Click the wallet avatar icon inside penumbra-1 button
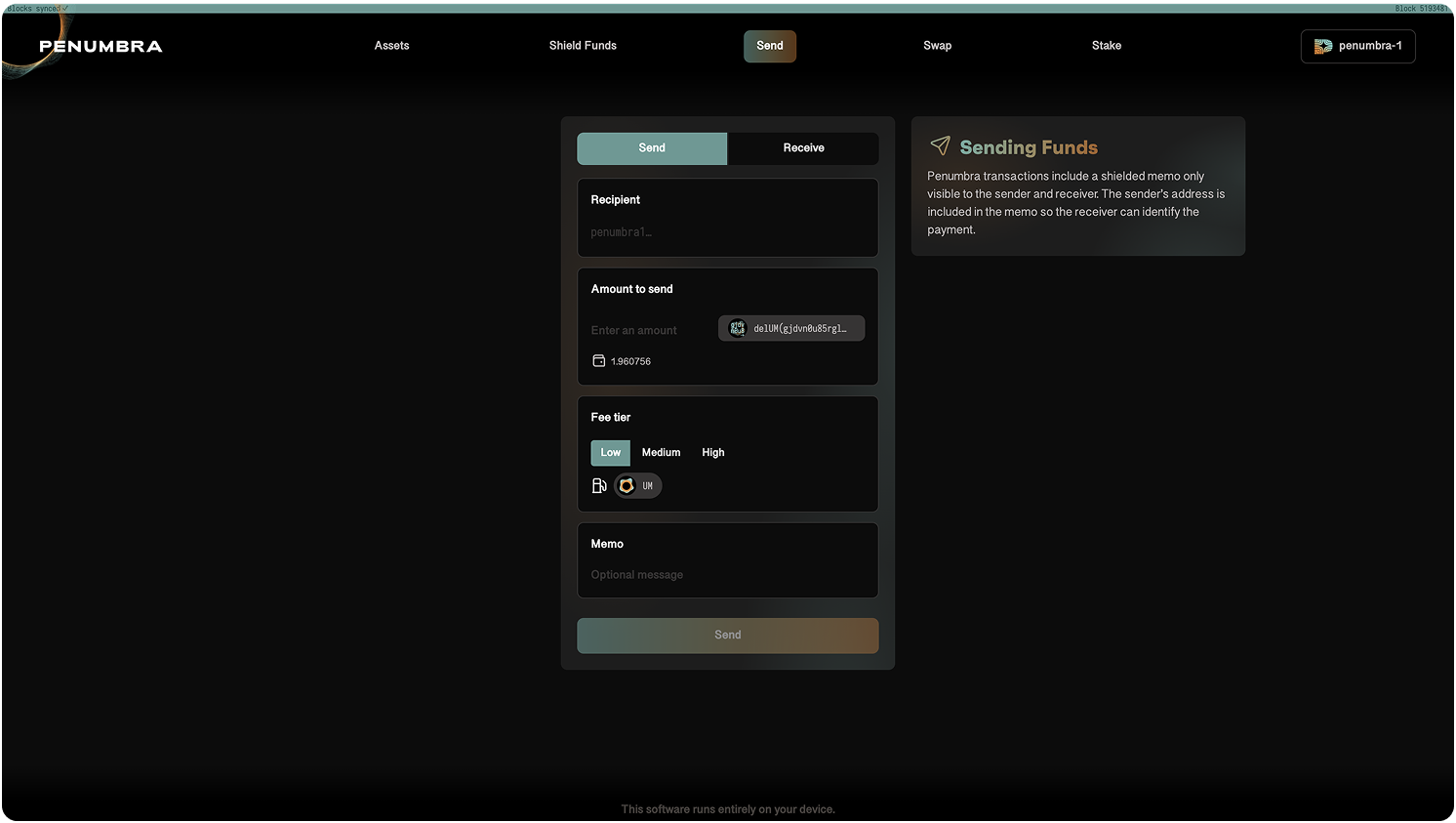 pos(1321,45)
